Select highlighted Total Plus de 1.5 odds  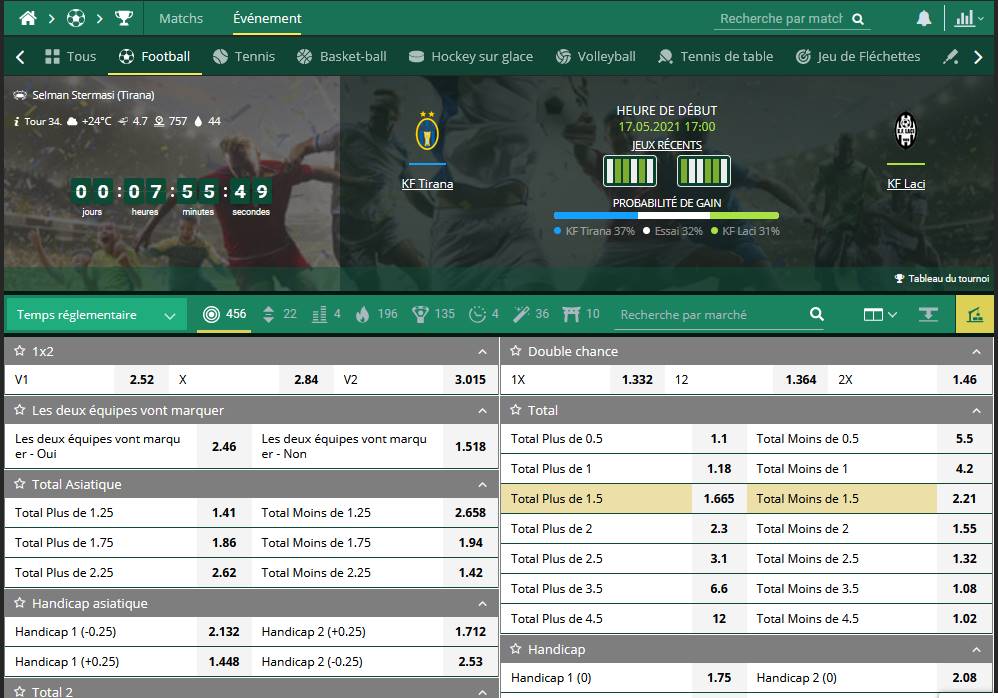718,498
